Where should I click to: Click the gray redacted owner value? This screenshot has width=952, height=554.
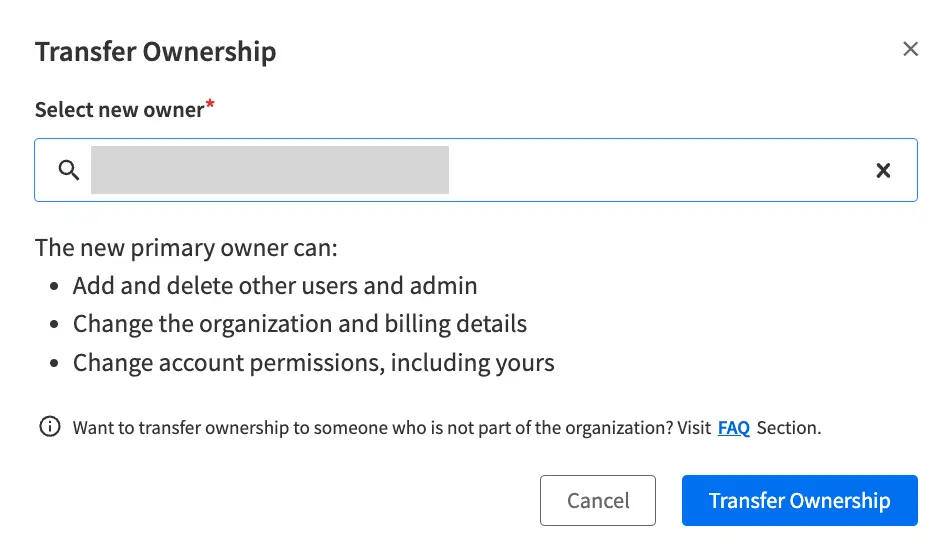tap(269, 170)
